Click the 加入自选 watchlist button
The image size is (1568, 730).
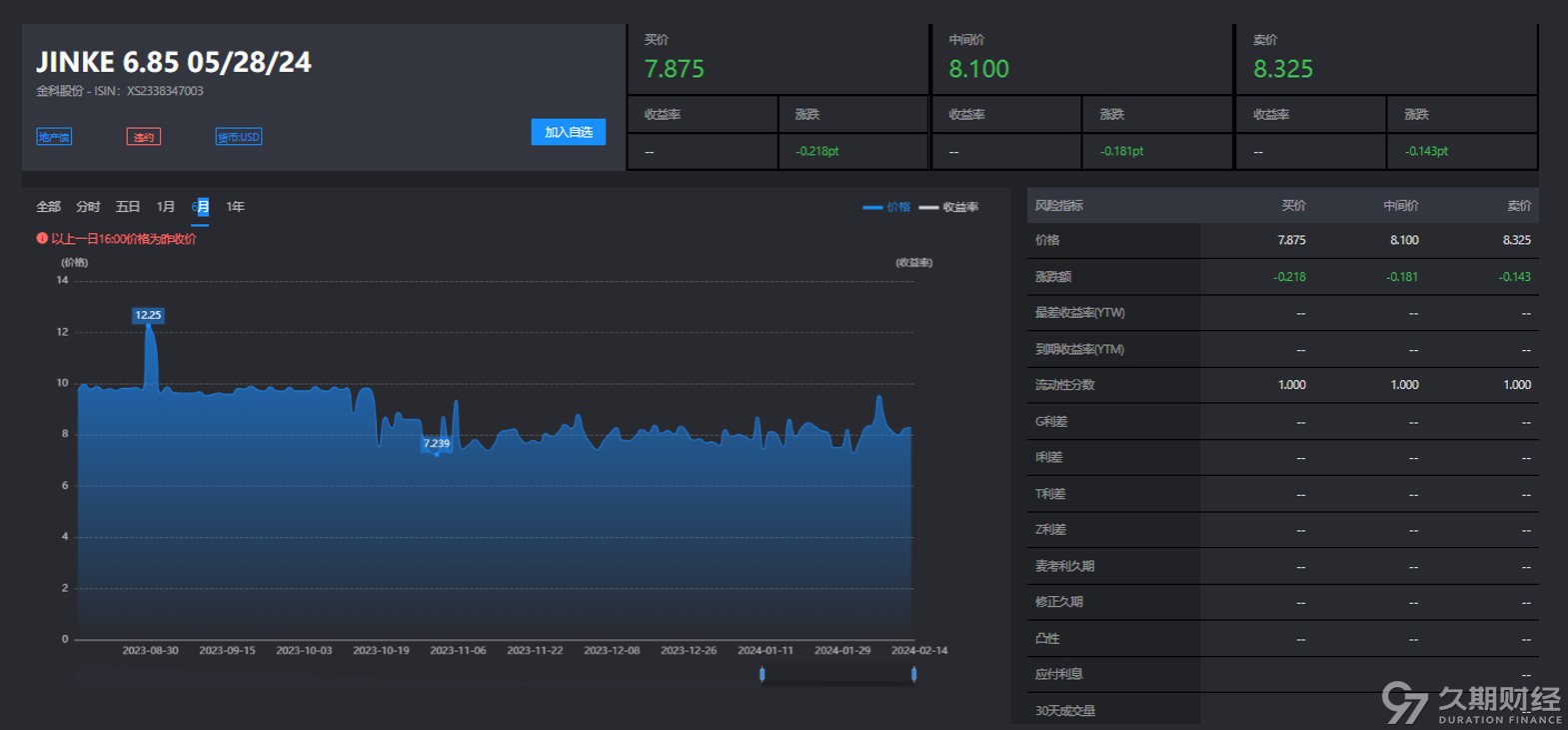pos(568,132)
